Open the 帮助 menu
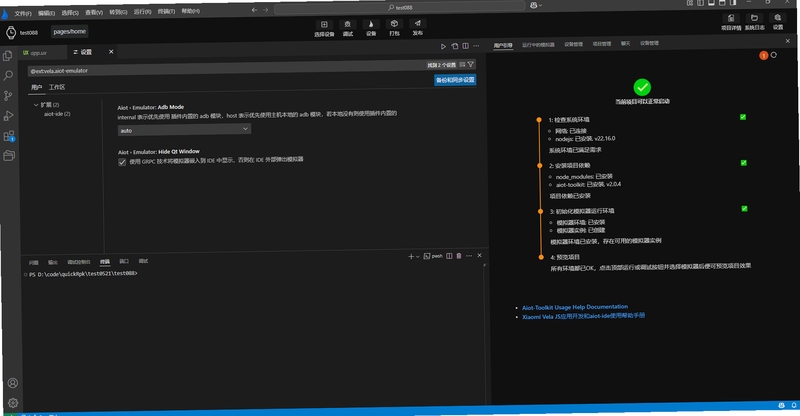This screenshot has height=416, width=800. [190, 11]
